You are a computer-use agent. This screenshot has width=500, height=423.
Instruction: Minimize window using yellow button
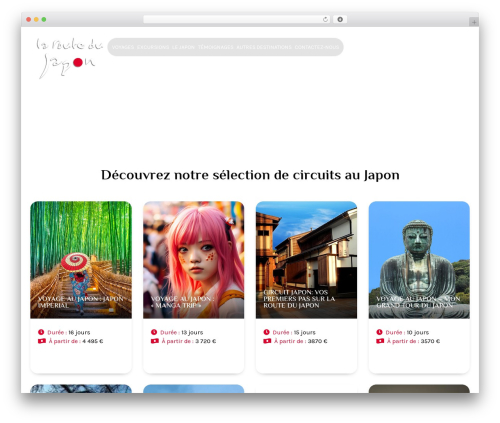[36, 20]
